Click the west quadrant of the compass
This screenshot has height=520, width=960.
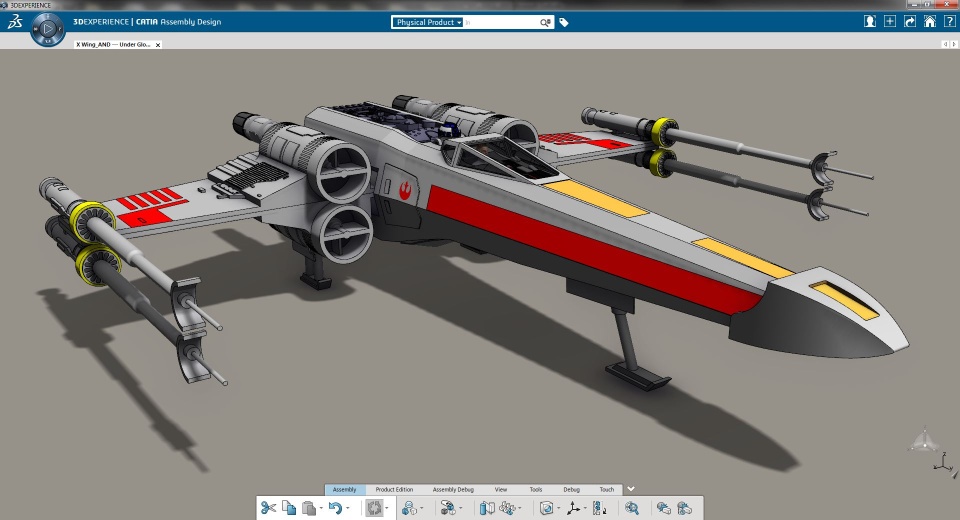point(36,29)
